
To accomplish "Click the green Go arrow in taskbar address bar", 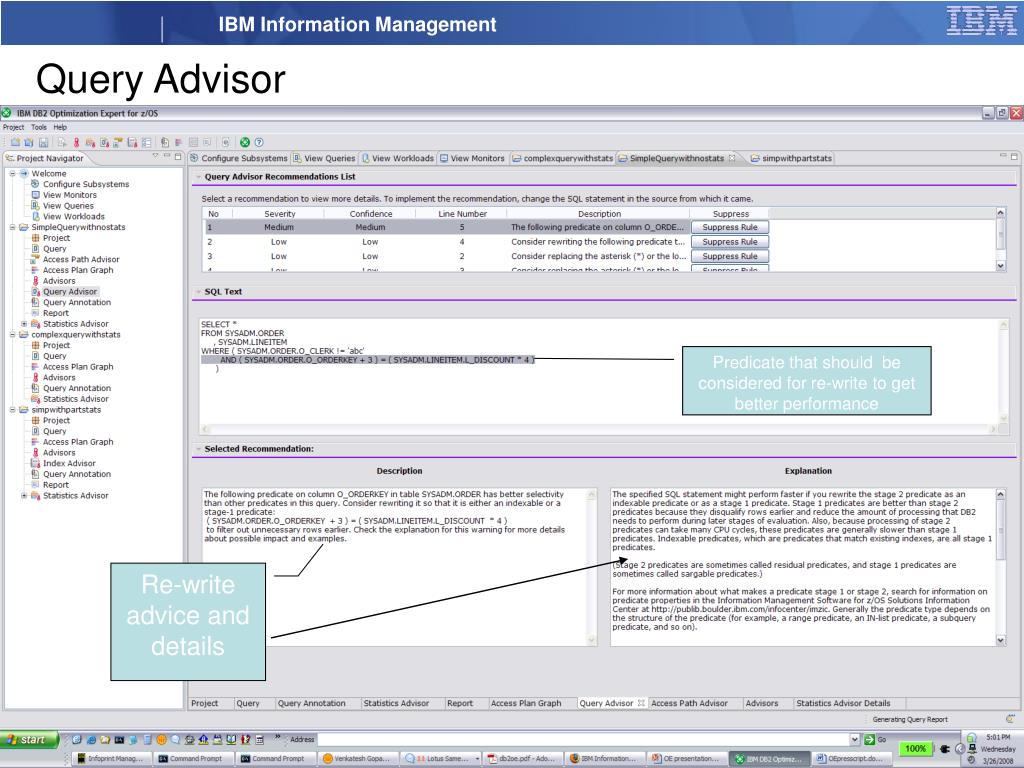I will 869,739.
